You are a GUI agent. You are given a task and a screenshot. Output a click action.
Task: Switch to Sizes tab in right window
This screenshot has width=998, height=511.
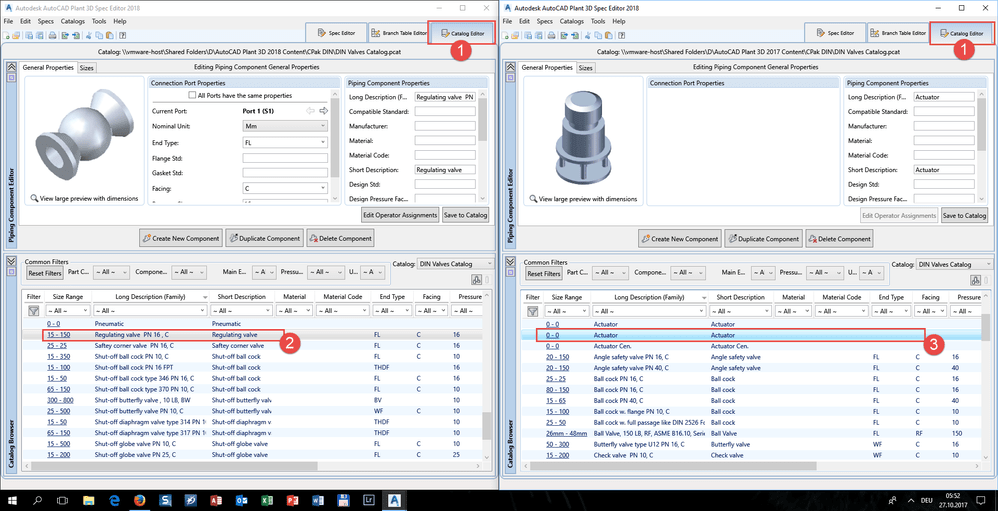(586, 67)
